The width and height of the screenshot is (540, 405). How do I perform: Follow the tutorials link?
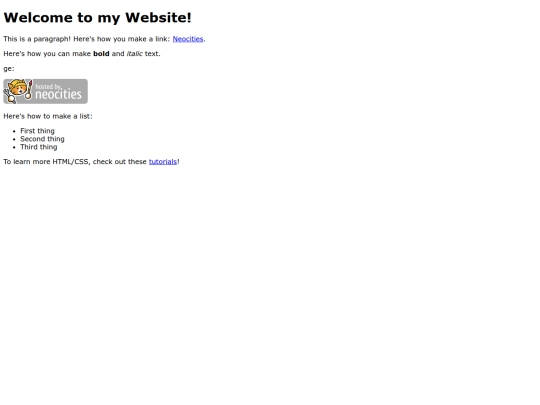coord(163,162)
